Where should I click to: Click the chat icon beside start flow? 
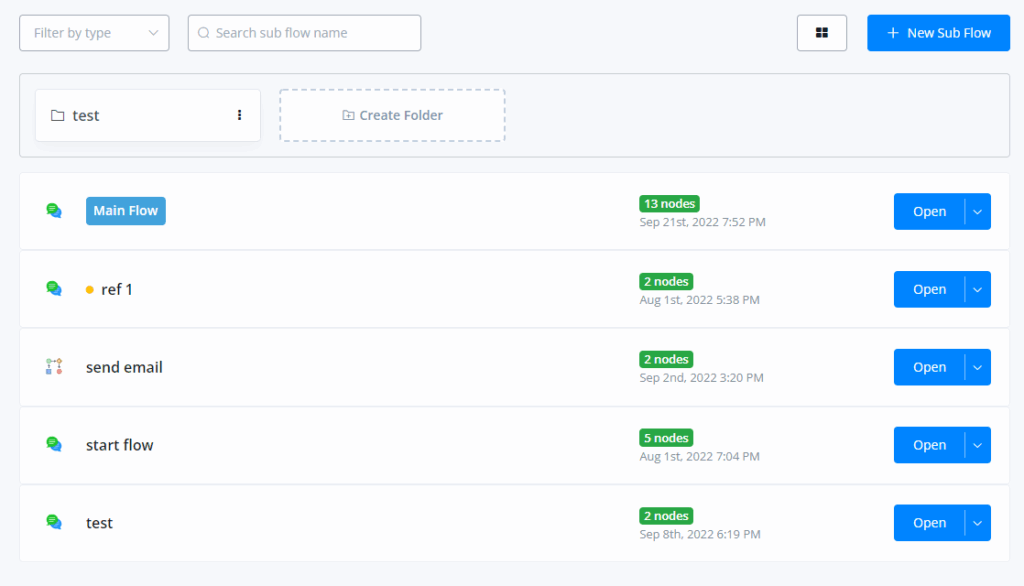pos(54,445)
